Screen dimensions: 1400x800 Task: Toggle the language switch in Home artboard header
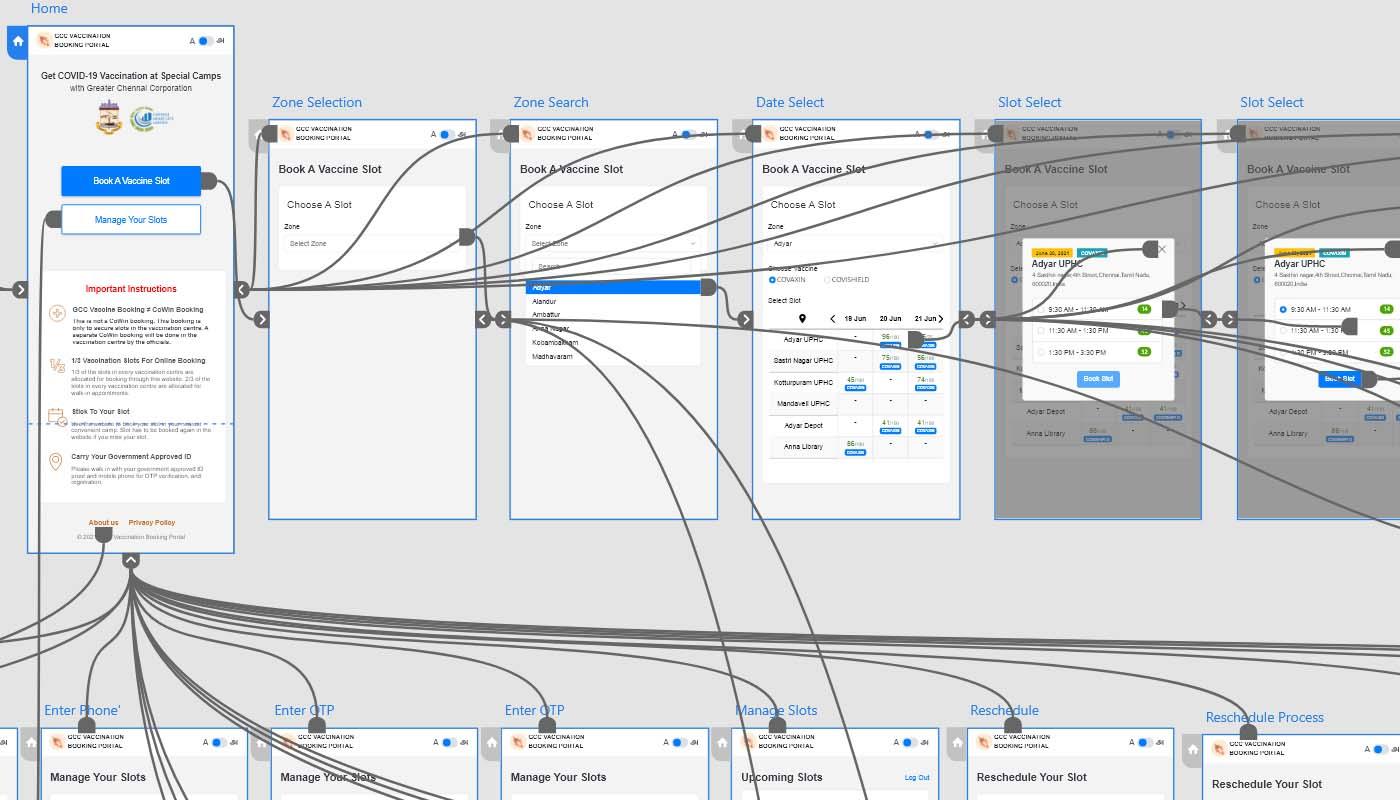click(204, 41)
